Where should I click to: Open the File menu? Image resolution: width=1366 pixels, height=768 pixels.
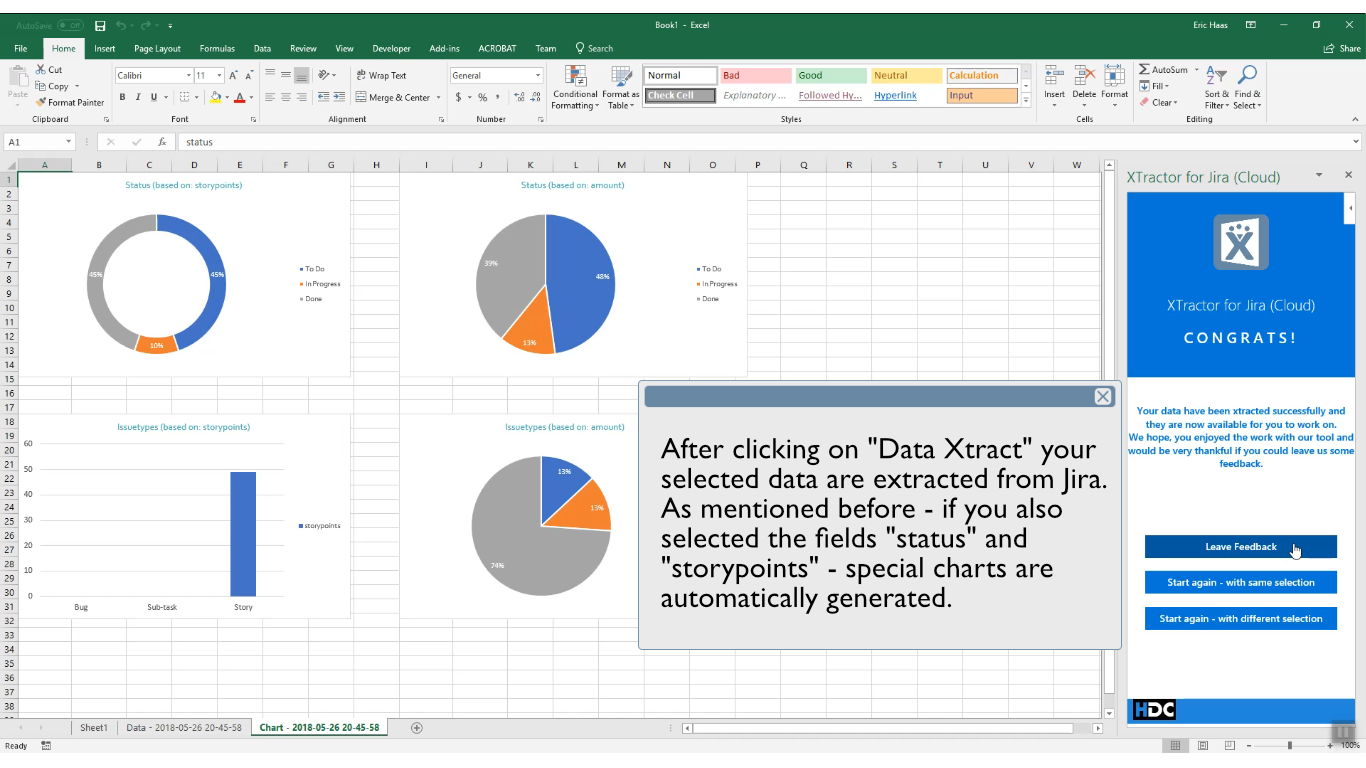tap(21, 48)
